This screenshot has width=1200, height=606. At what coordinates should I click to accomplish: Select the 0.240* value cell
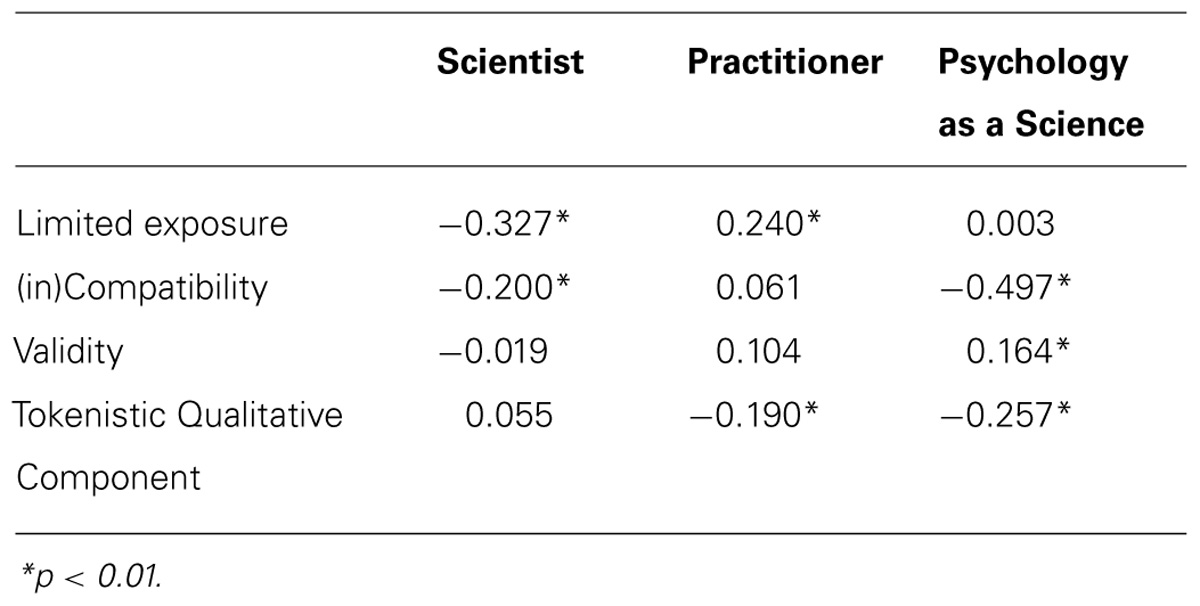[x=768, y=224]
